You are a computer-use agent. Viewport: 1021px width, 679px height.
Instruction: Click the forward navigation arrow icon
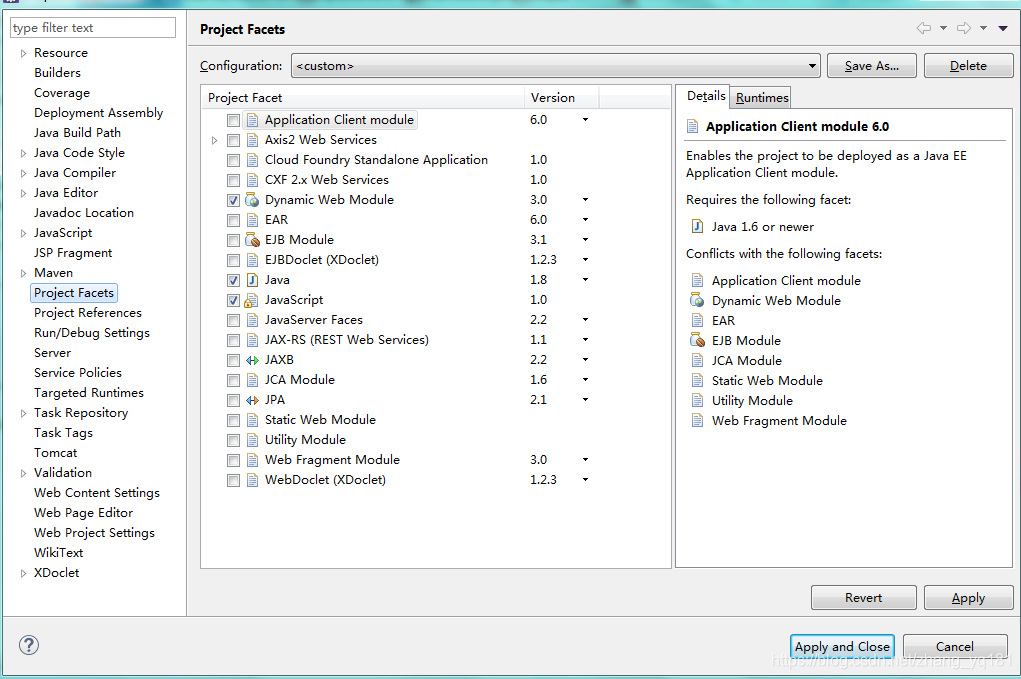(x=964, y=28)
